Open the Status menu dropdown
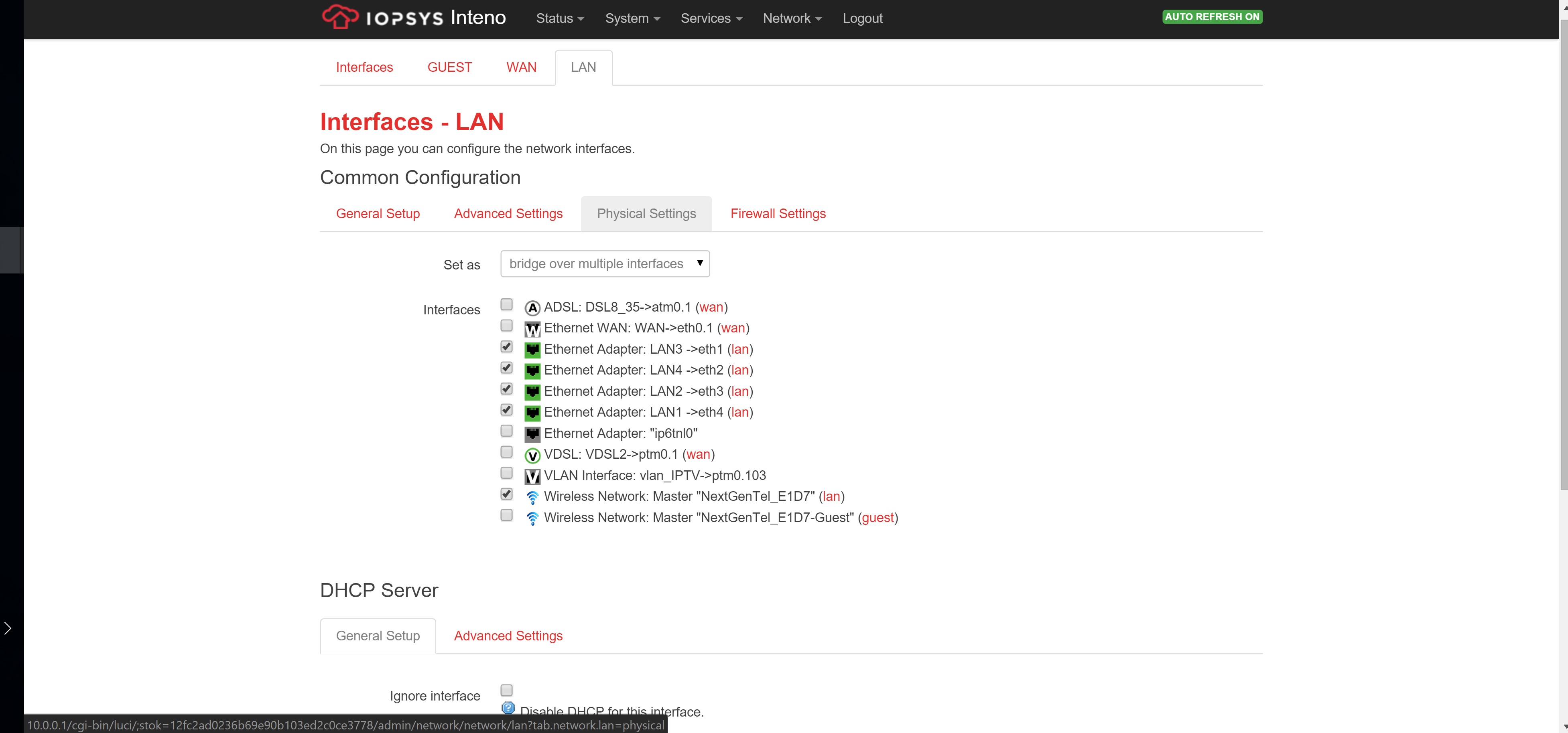The width and height of the screenshot is (1568, 733). (x=560, y=18)
